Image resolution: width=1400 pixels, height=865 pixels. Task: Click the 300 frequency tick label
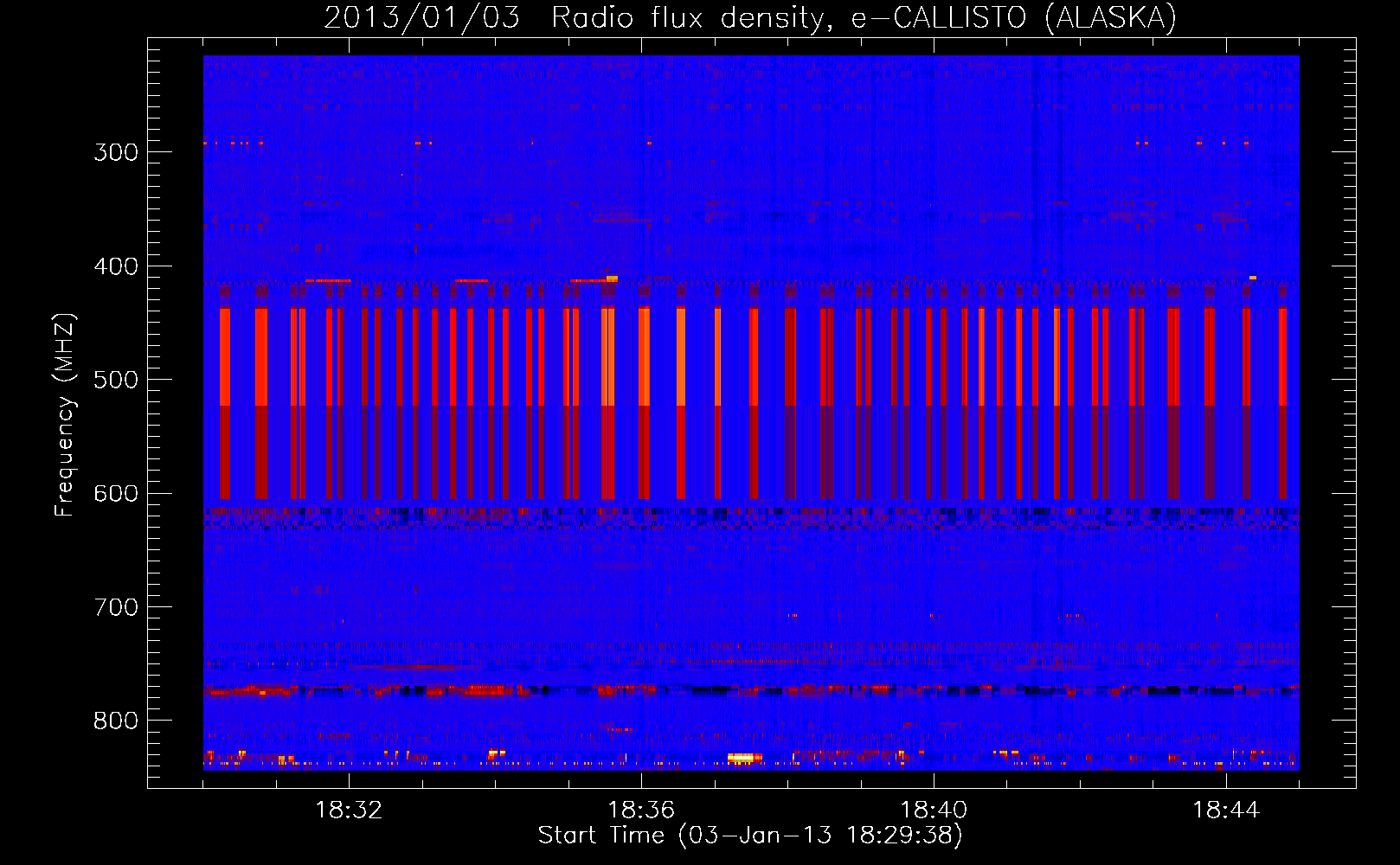(116, 152)
